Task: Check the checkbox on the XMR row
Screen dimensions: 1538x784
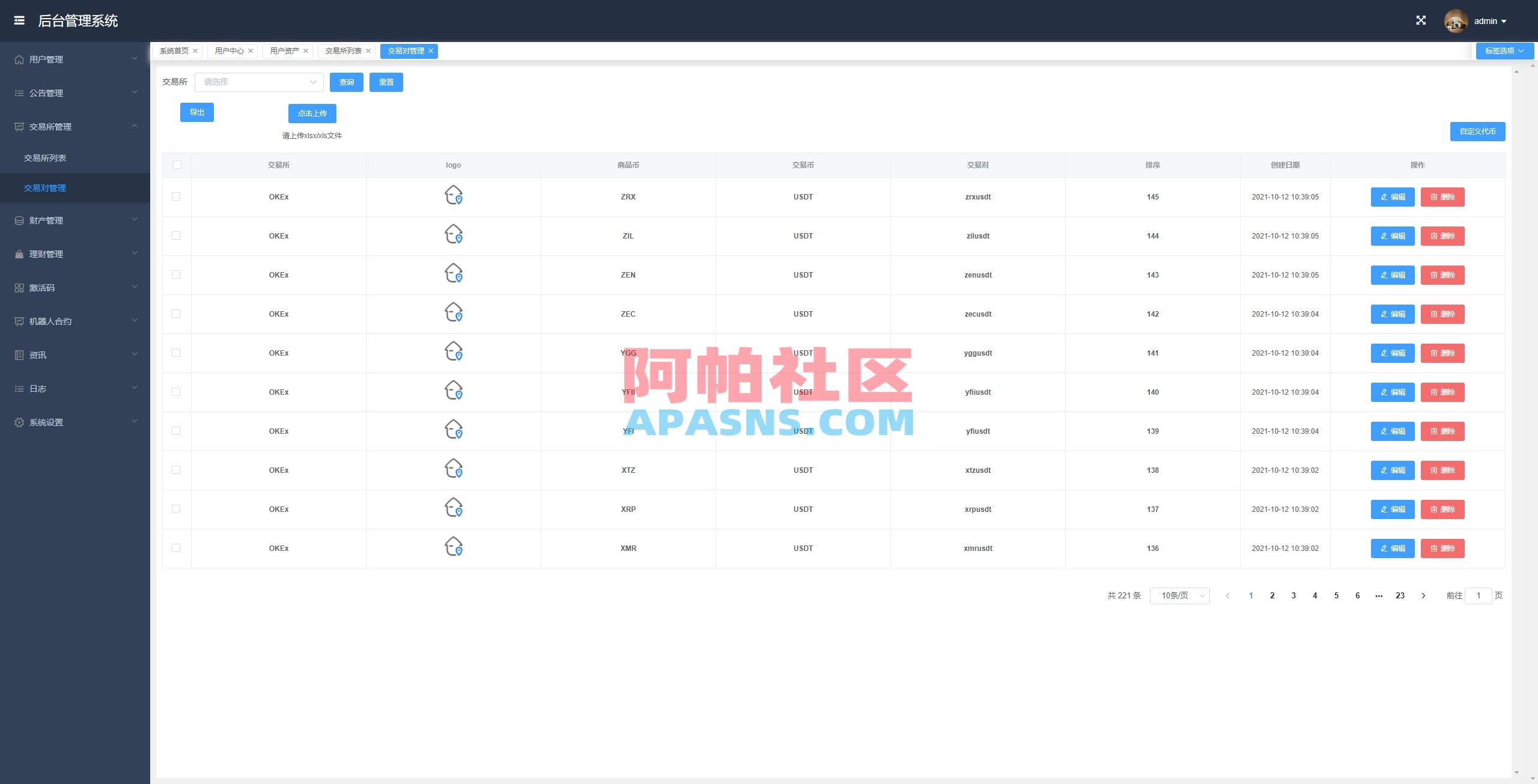Action: point(176,548)
